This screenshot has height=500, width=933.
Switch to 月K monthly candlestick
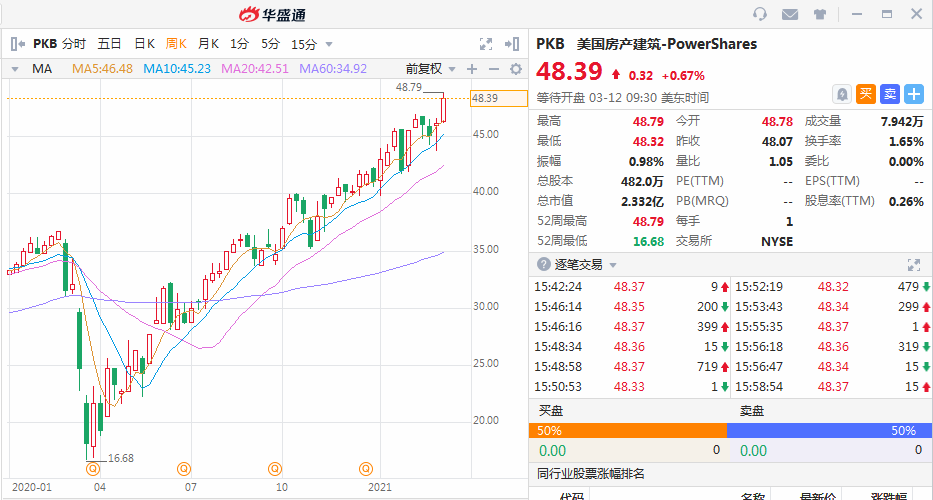[x=208, y=43]
